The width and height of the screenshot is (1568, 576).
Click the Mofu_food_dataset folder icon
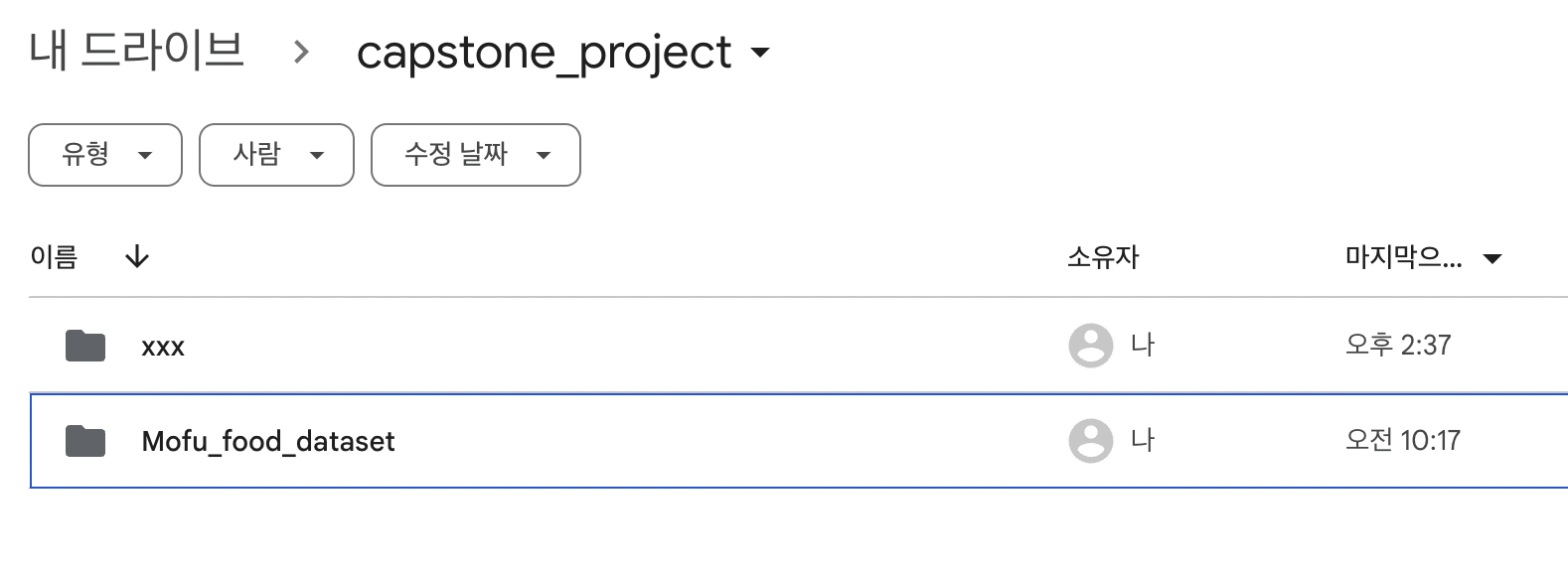coord(85,441)
